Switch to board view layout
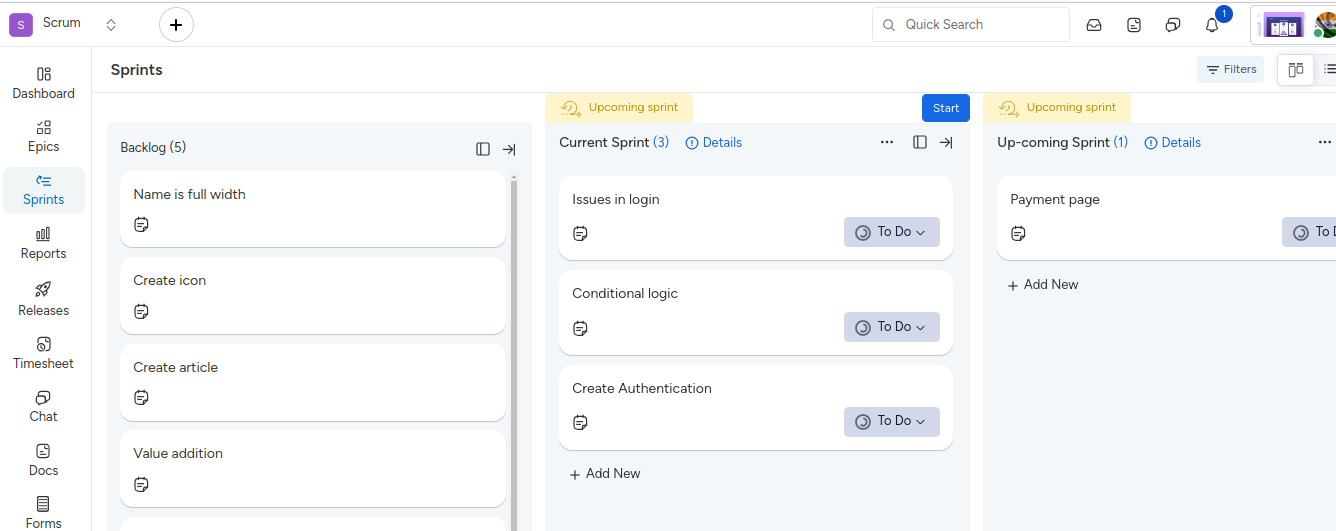This screenshot has width=1336, height=531. (1296, 70)
